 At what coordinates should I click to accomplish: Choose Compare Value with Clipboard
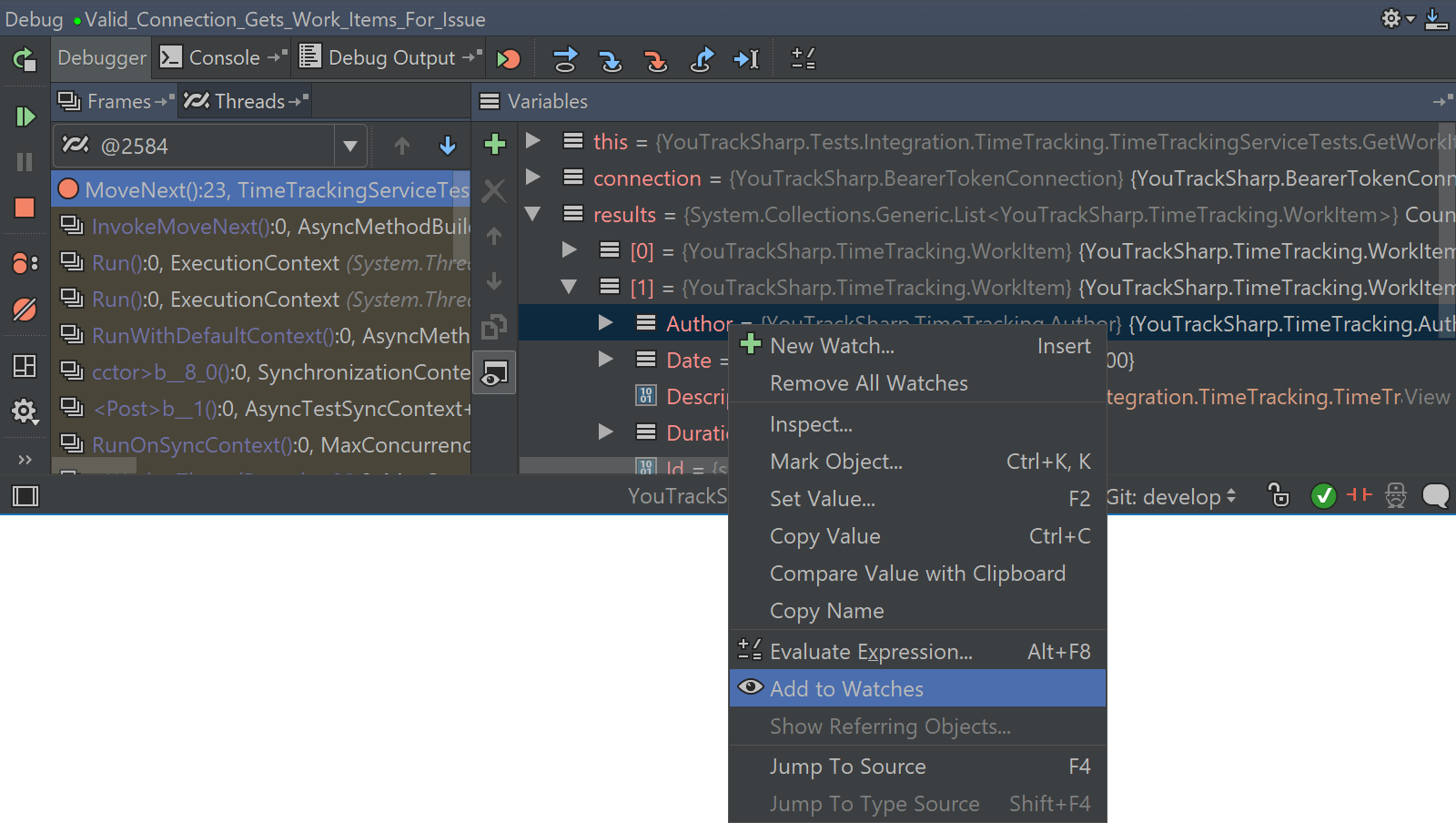point(917,574)
